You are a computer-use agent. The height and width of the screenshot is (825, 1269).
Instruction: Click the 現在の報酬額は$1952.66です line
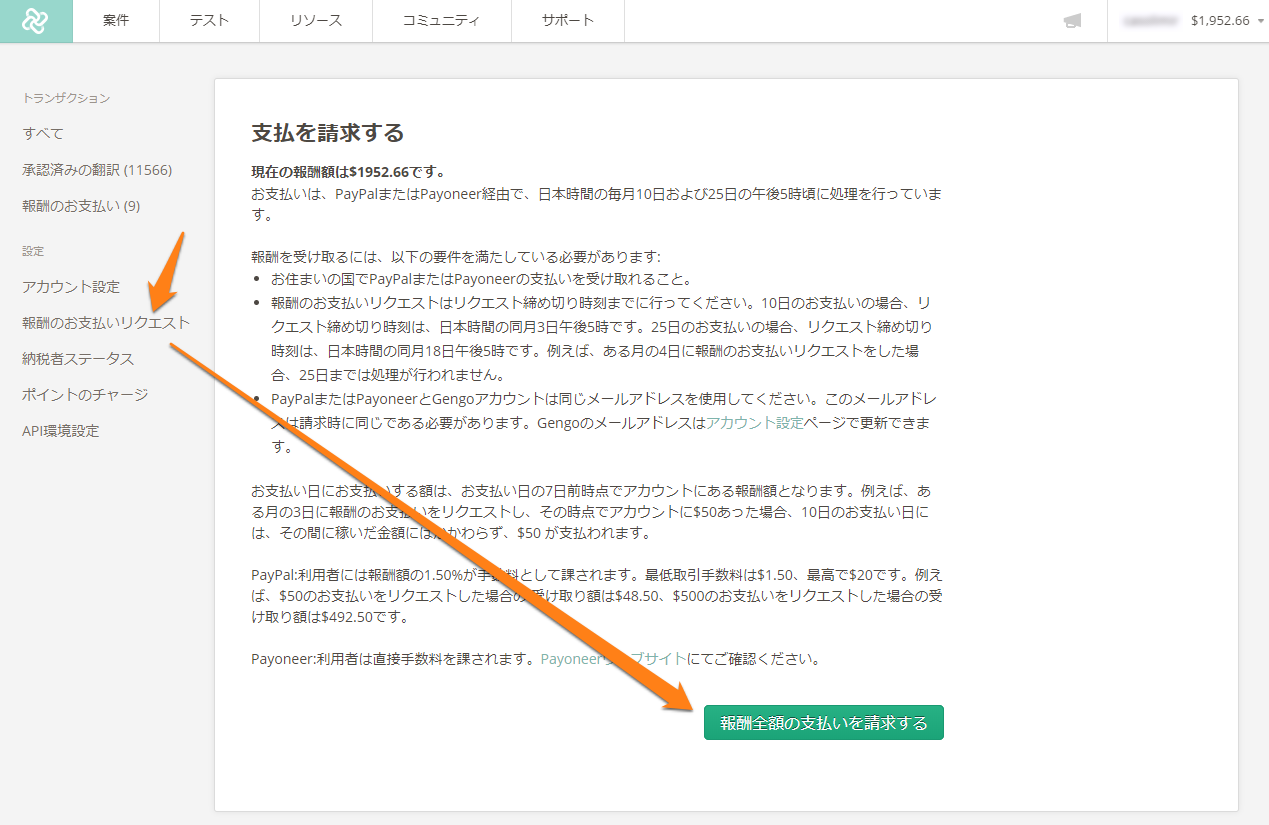[x=348, y=172]
